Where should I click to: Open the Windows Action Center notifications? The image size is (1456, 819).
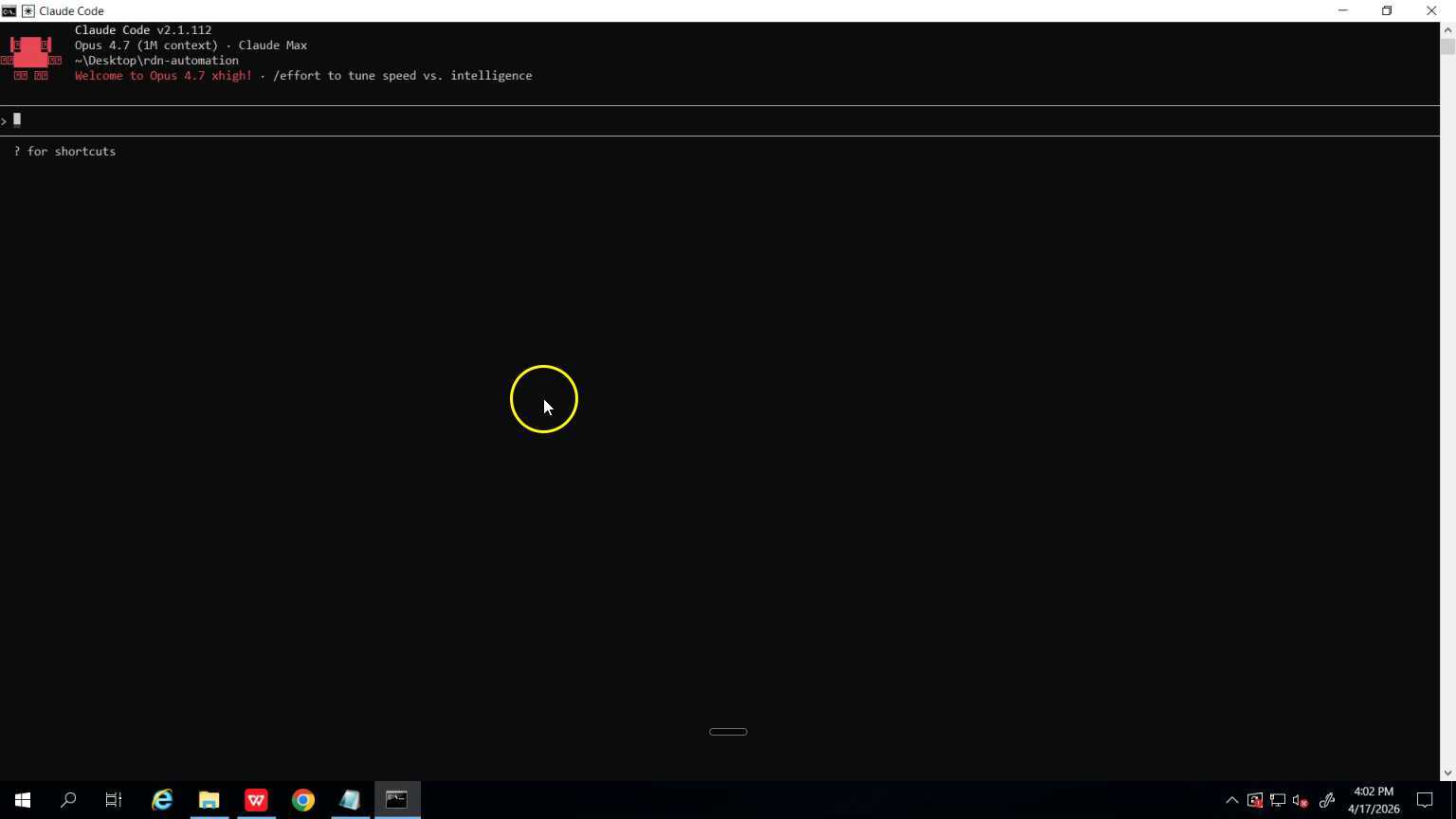tap(1425, 800)
